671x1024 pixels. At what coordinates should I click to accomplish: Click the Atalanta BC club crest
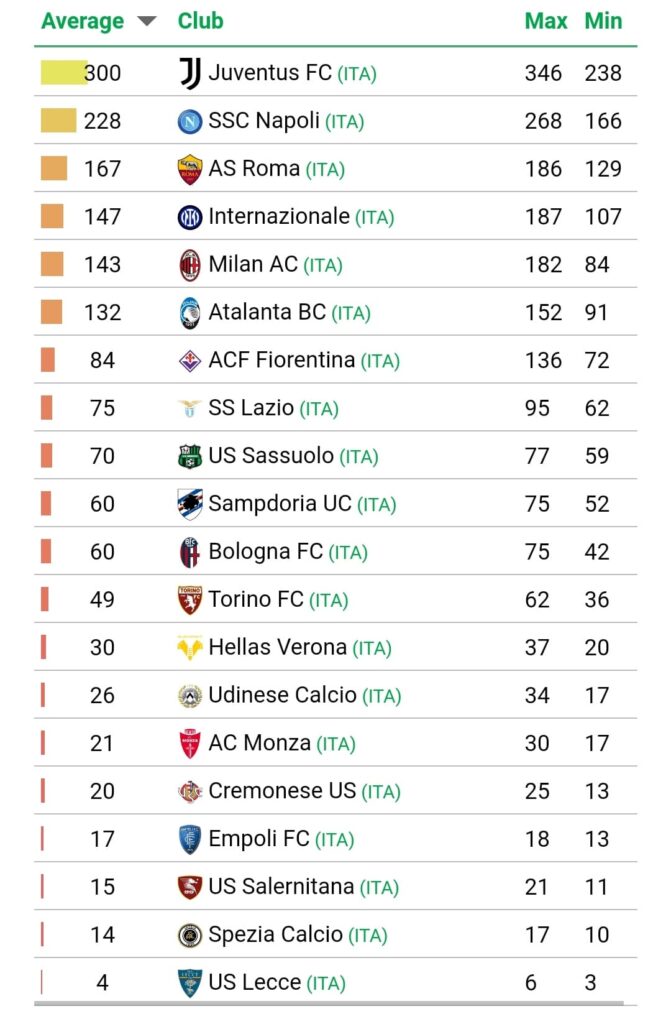[x=190, y=313]
